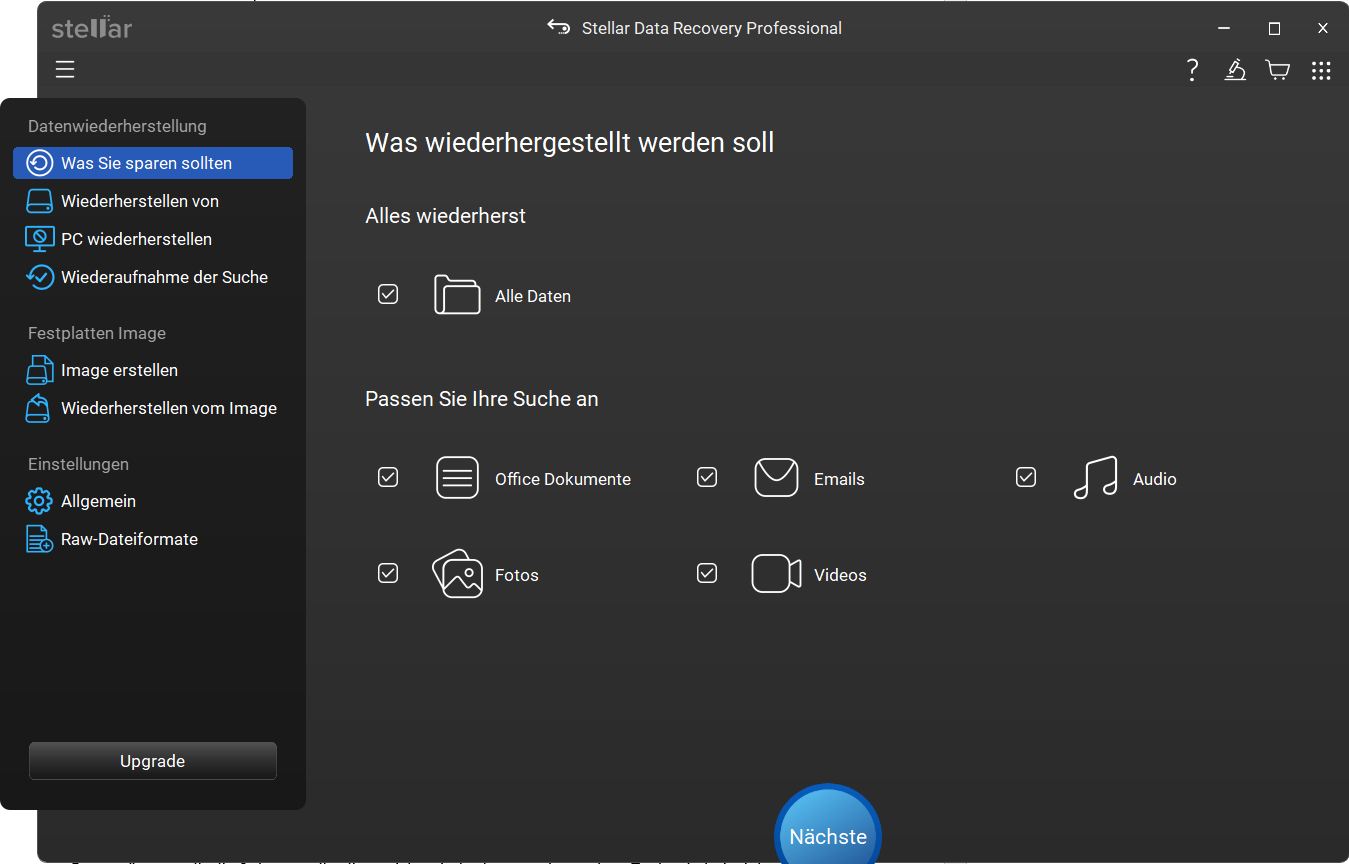Click the icon beside 'Wiederaufnahme der Suche'
This screenshot has height=864, width=1349.
[39, 277]
